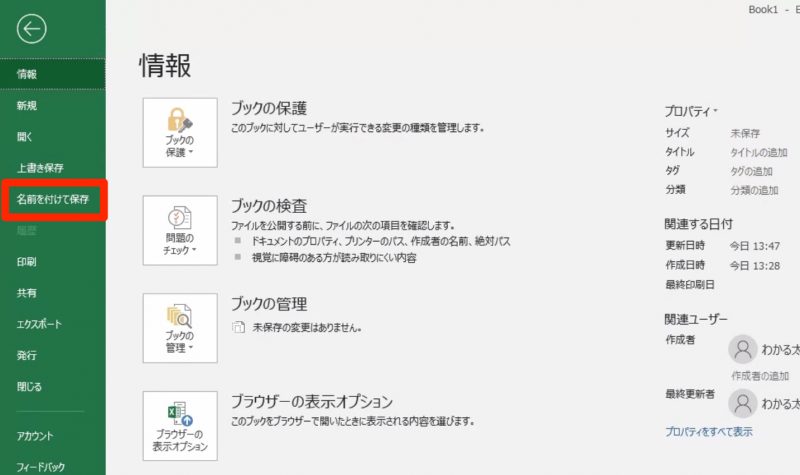This screenshot has width=800, height=475.
Task: Click the プロパティをすべて表示 link
Action: 709,431
